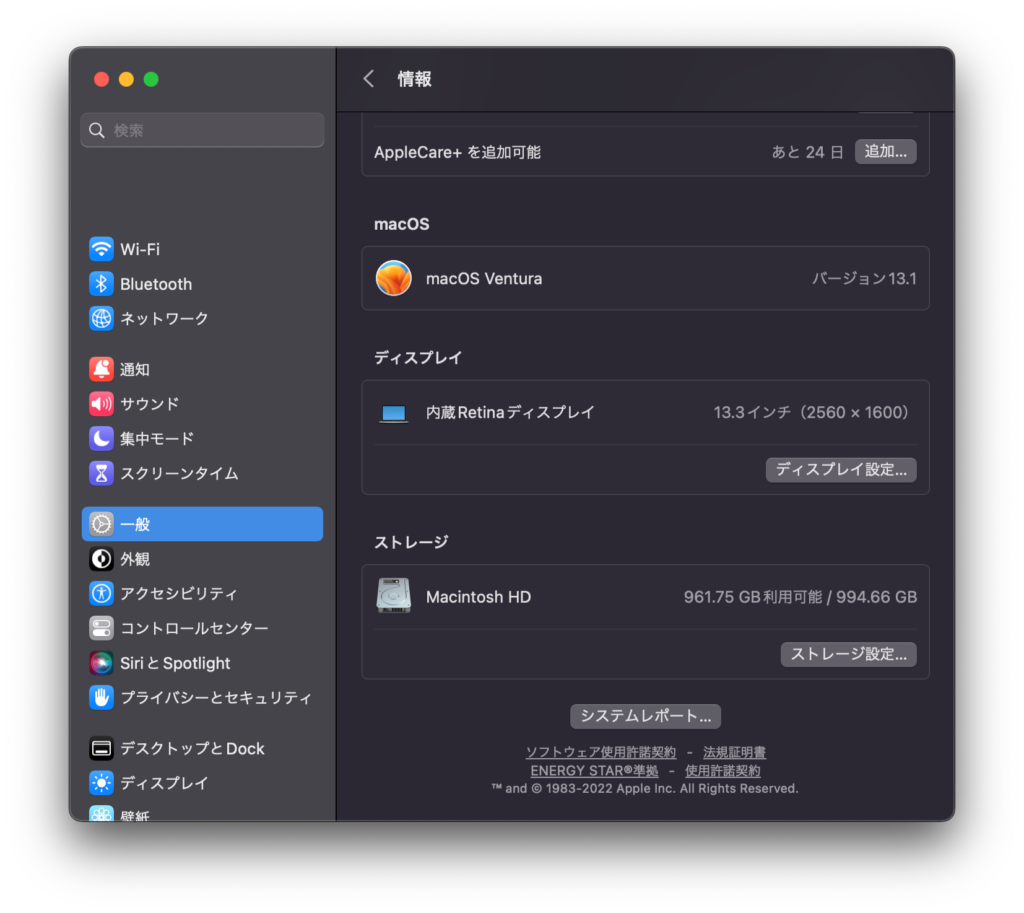Select ネットワーク label in sidebar
1024x913 pixels.
coord(164,318)
